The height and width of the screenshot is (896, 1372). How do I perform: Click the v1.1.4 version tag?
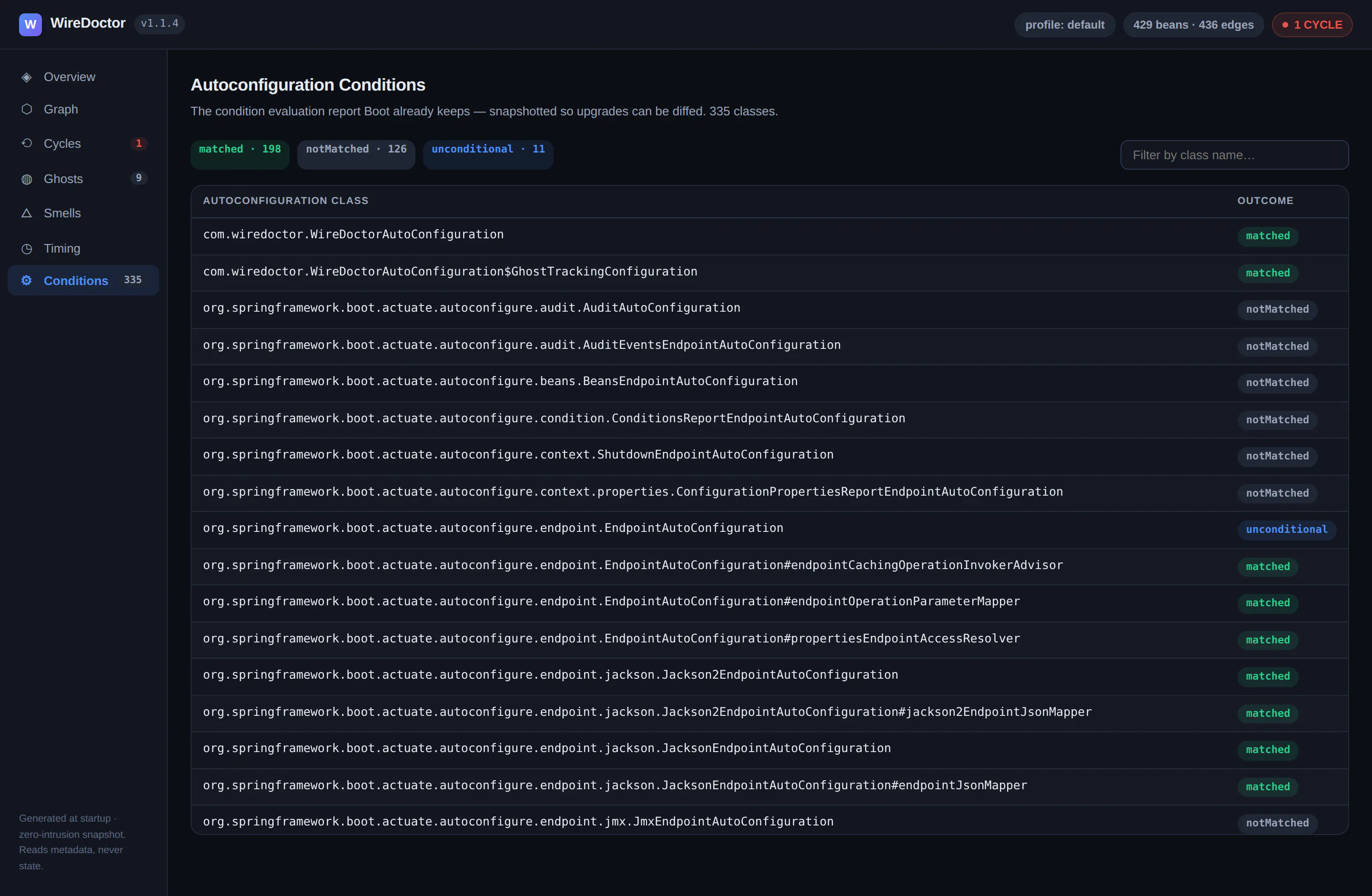click(x=160, y=24)
